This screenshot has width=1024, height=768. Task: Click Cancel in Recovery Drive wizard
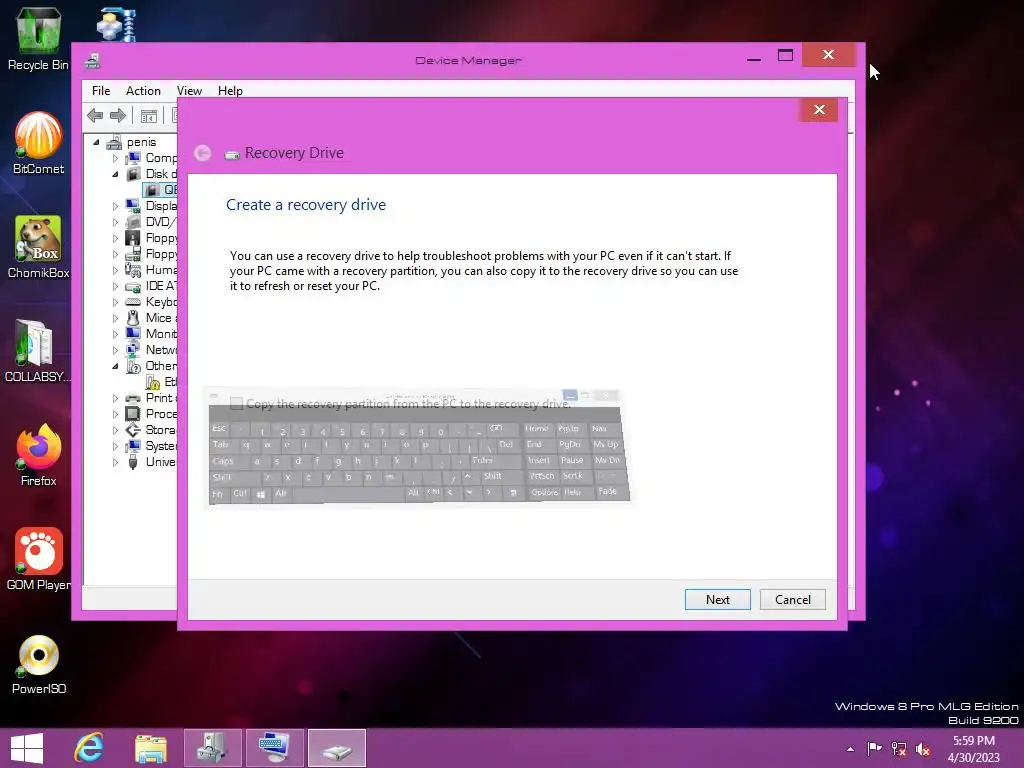point(792,600)
